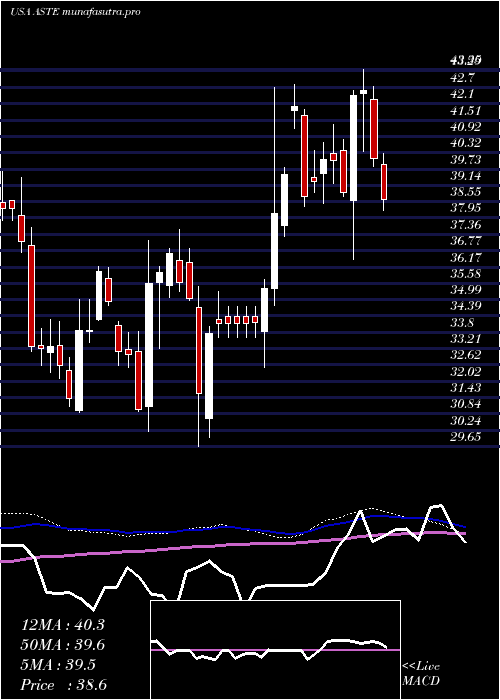
Task: Click the 32.62 price axis label
Action: pyautogui.click(x=464, y=355)
